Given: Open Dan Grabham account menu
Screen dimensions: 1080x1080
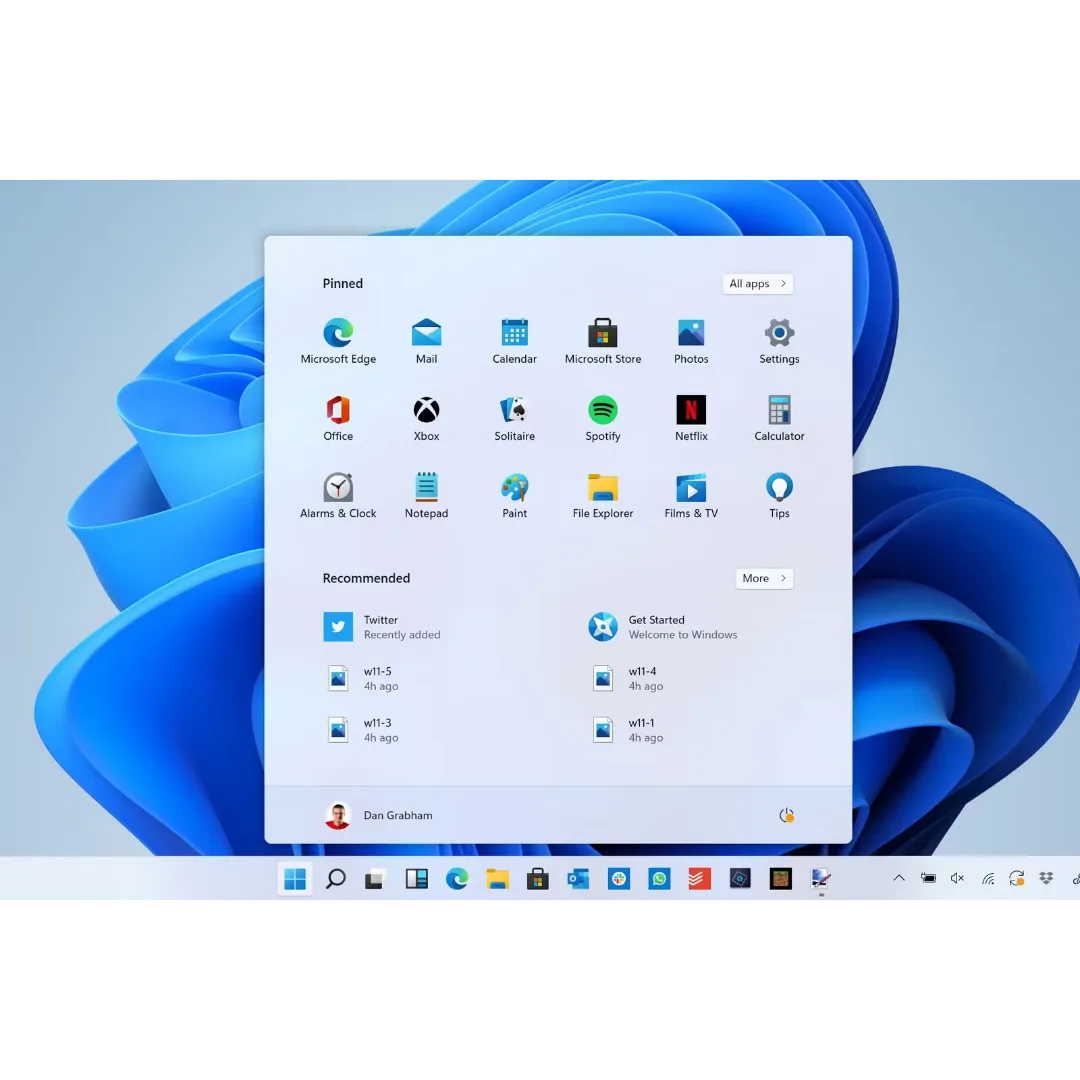Looking at the screenshot, I should 379,816.
